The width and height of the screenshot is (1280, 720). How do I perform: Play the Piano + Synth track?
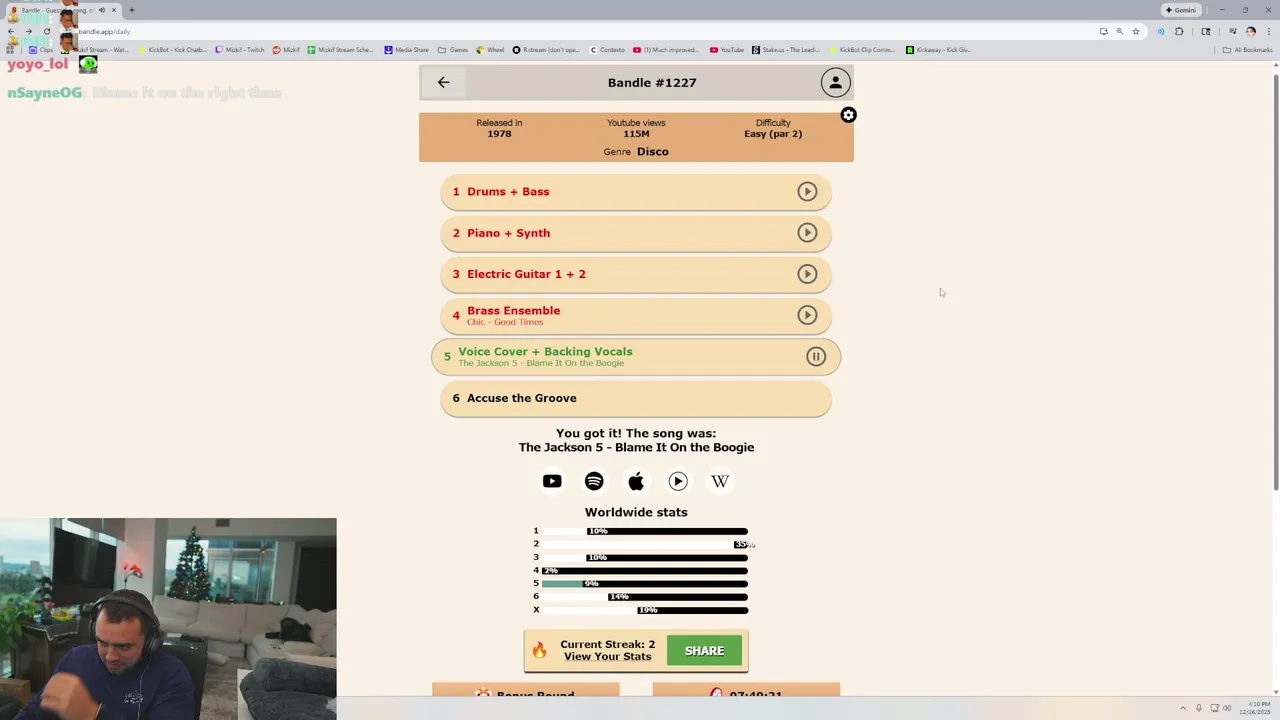click(x=807, y=233)
